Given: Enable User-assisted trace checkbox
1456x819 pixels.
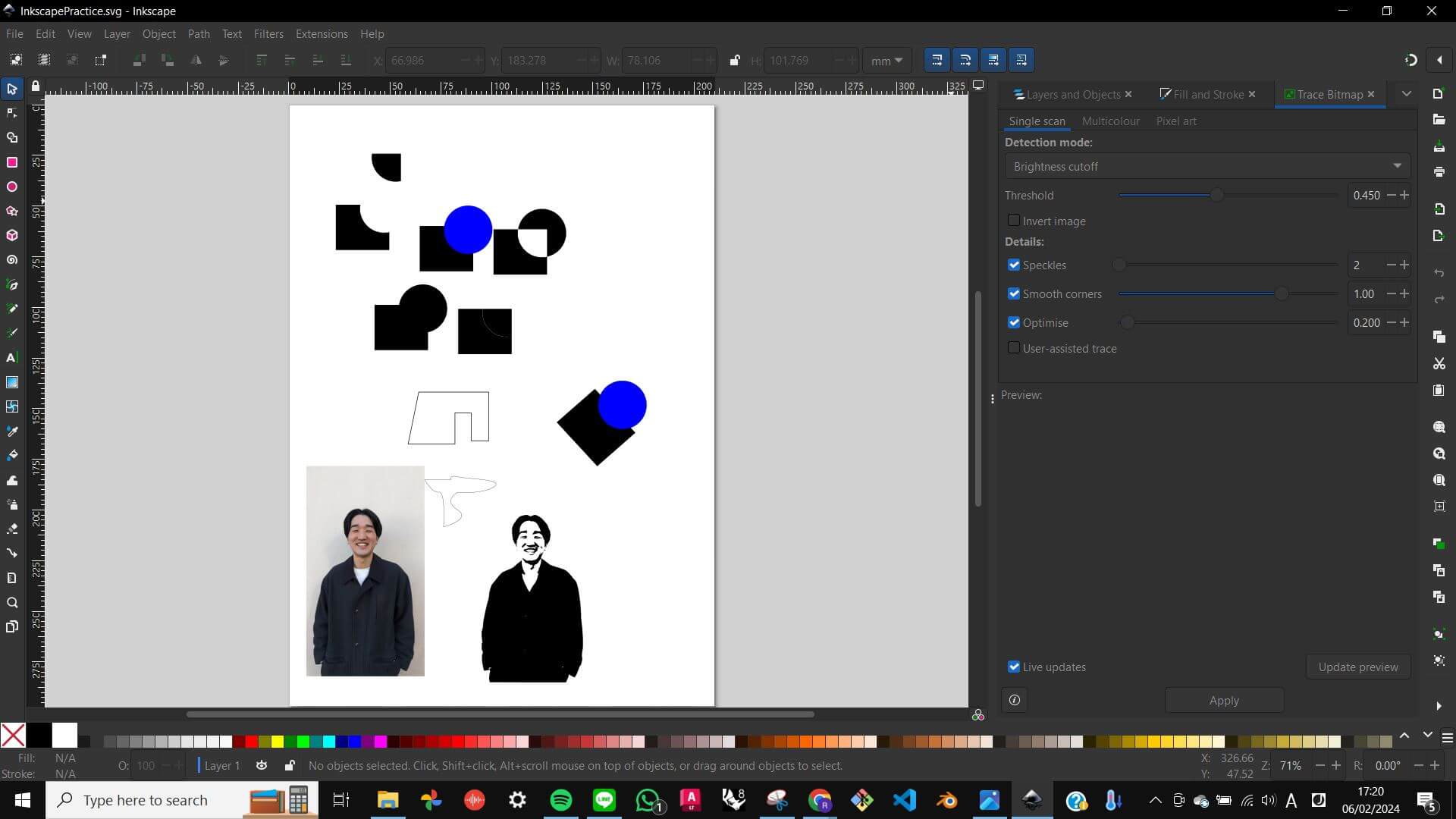Looking at the screenshot, I should (x=1014, y=348).
